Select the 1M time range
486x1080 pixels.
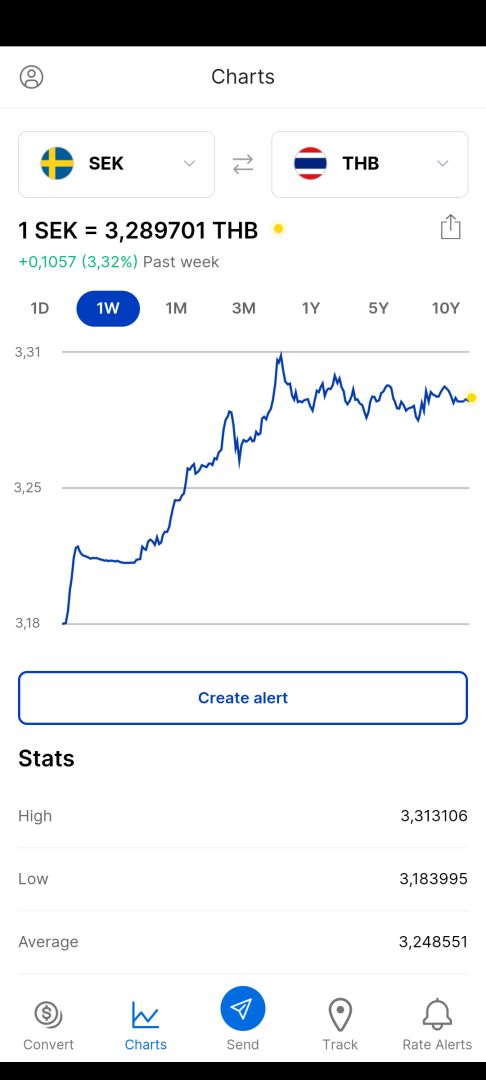[176, 309]
